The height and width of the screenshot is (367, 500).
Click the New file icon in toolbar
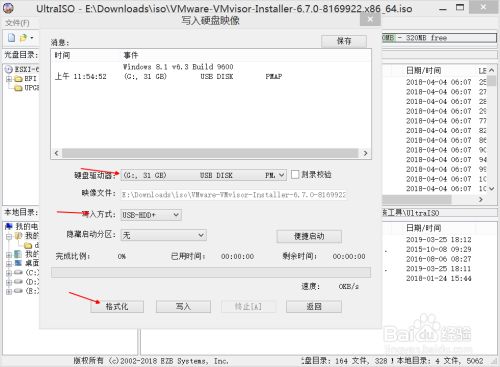[12, 38]
